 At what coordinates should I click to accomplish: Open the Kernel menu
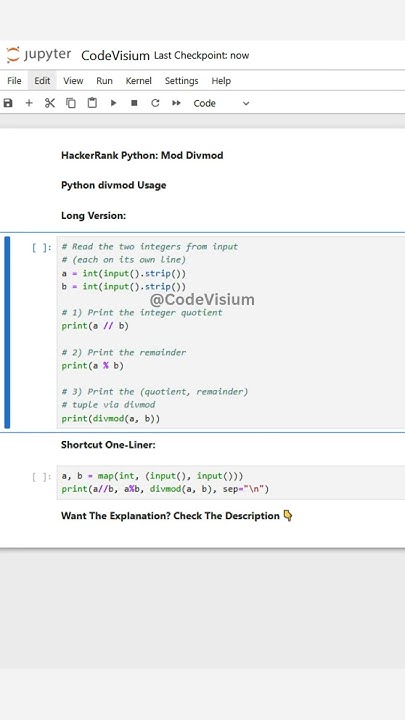(x=139, y=81)
